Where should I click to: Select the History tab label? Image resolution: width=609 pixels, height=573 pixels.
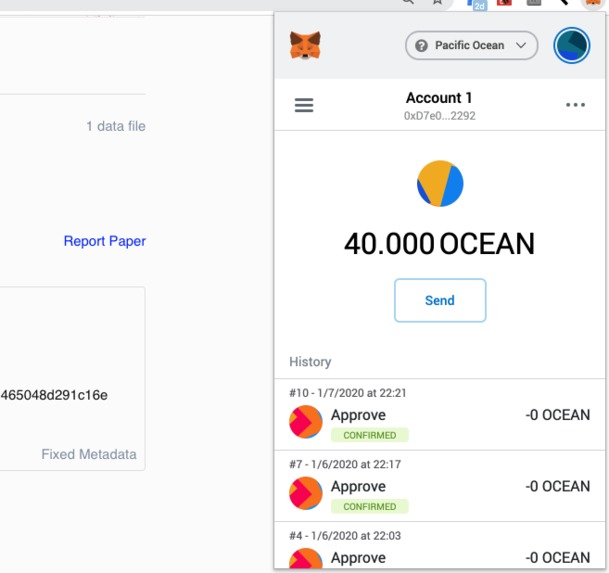[x=310, y=362]
